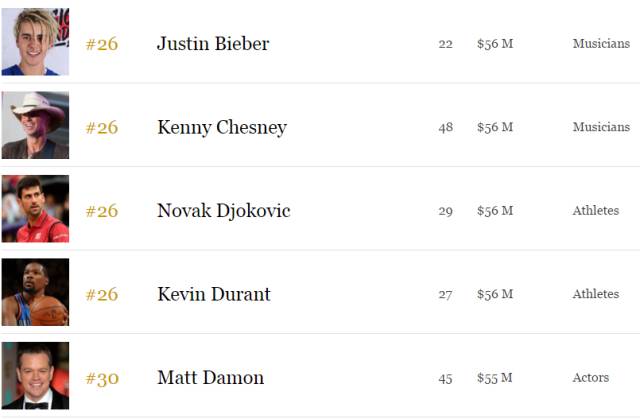
Task: Click the tennis player photo in red shirt
Action: [36, 209]
